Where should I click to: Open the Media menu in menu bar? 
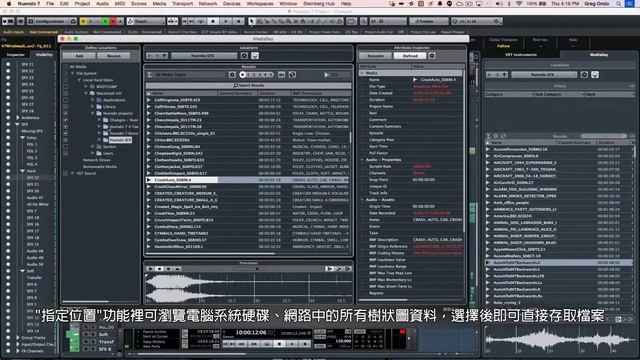[159, 4]
